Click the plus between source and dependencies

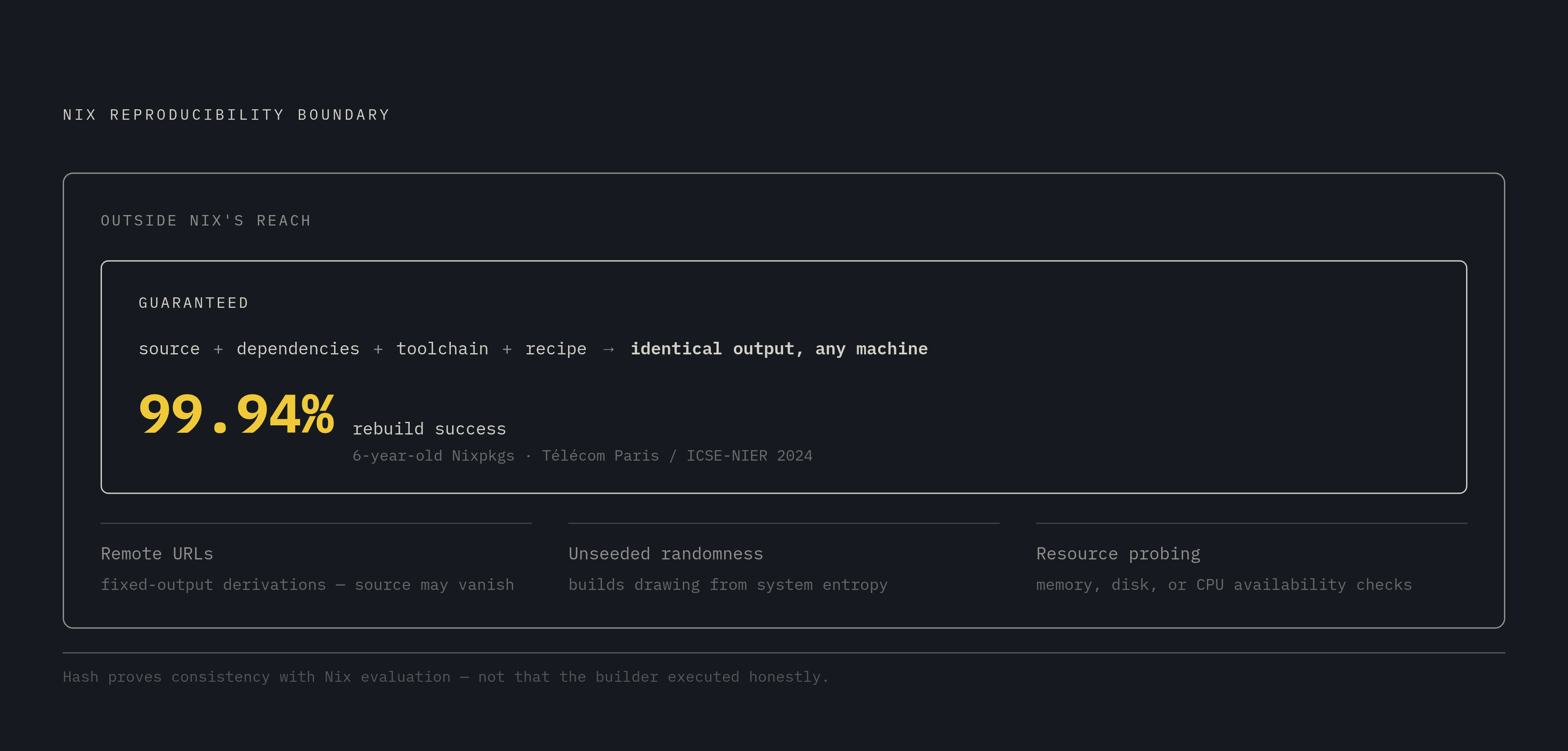pos(218,349)
